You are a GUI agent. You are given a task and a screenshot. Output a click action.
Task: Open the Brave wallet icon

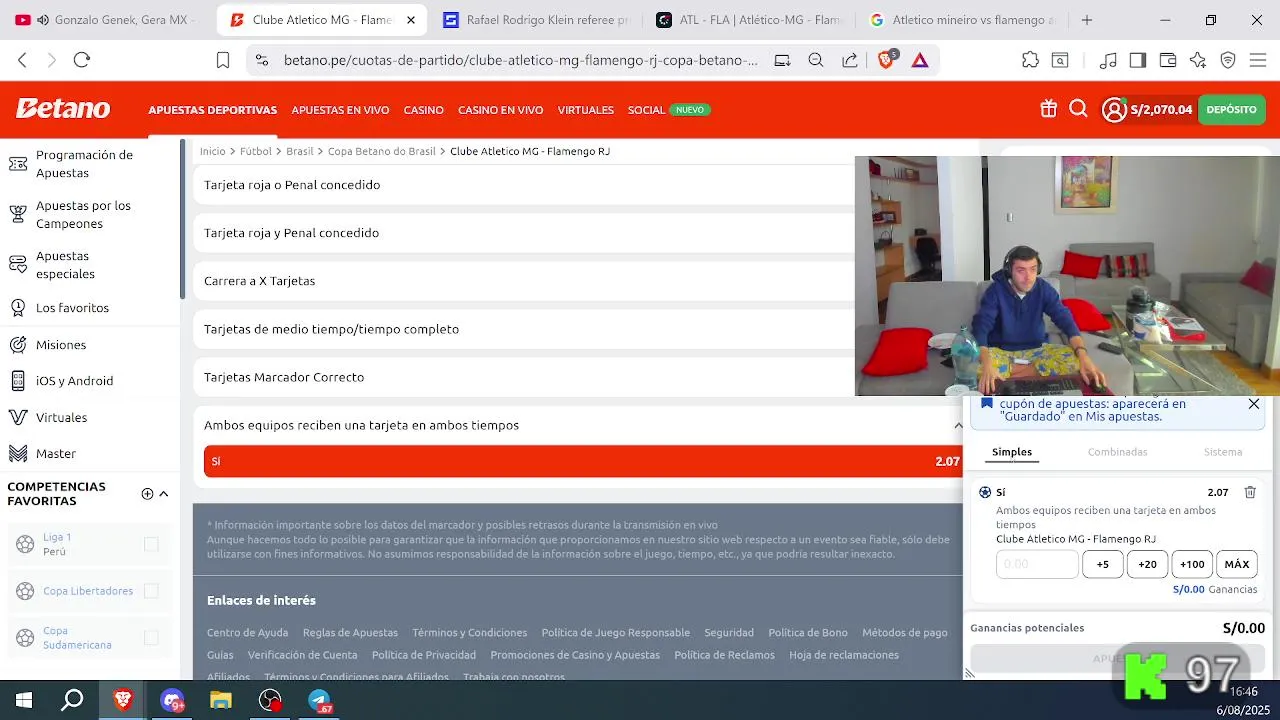tap(1167, 60)
